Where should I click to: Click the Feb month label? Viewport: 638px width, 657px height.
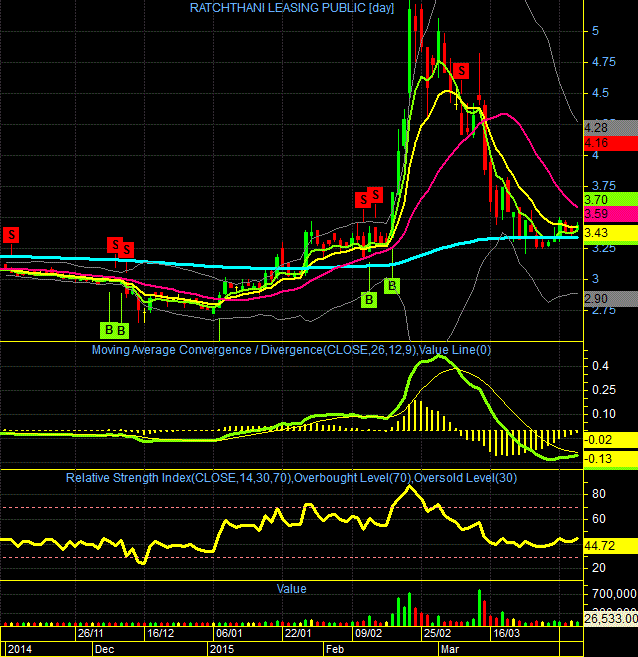[x=335, y=649]
